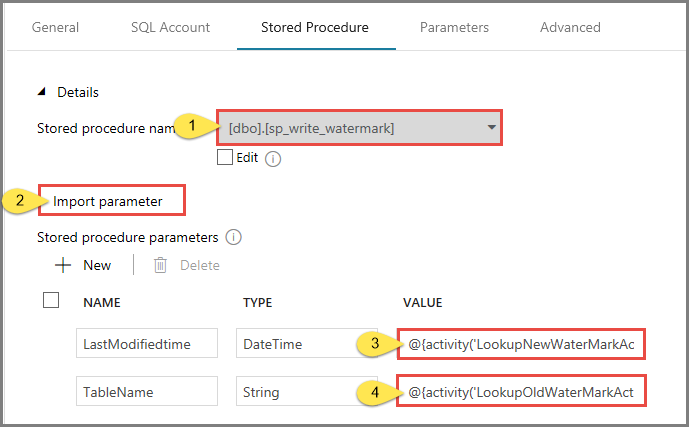Open the DateTime type dropdown

(306, 343)
